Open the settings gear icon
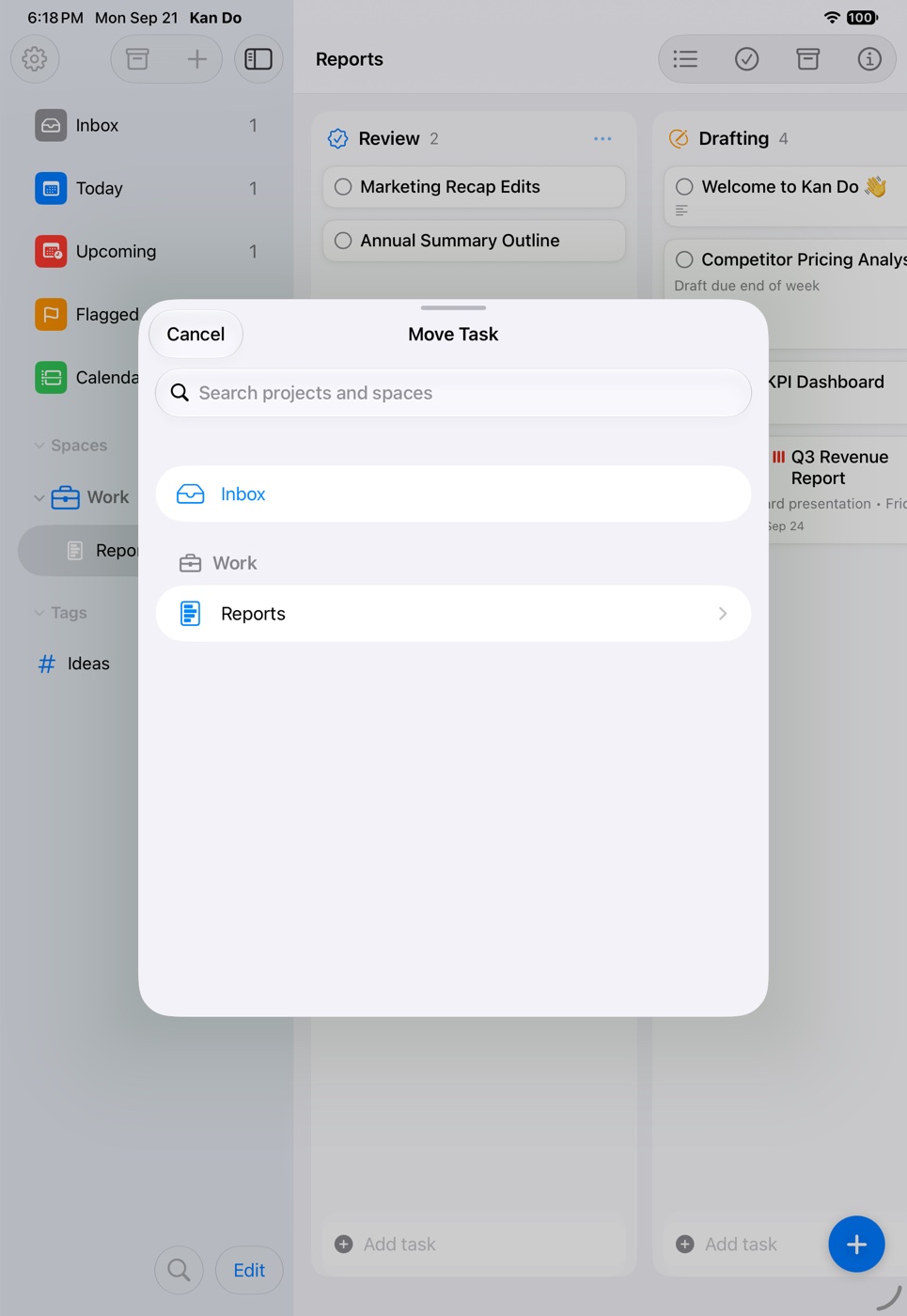The height and width of the screenshot is (1316, 907). 35,59
